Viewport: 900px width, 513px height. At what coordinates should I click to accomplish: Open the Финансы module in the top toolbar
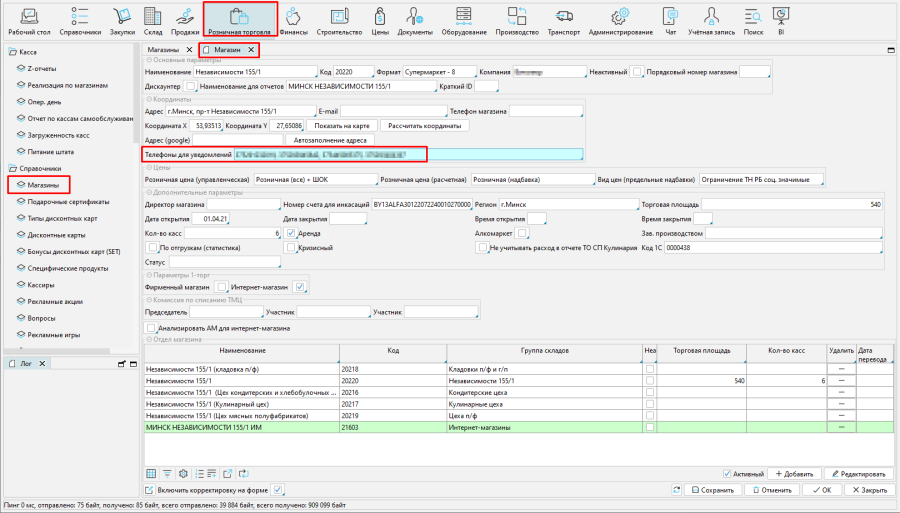click(293, 21)
